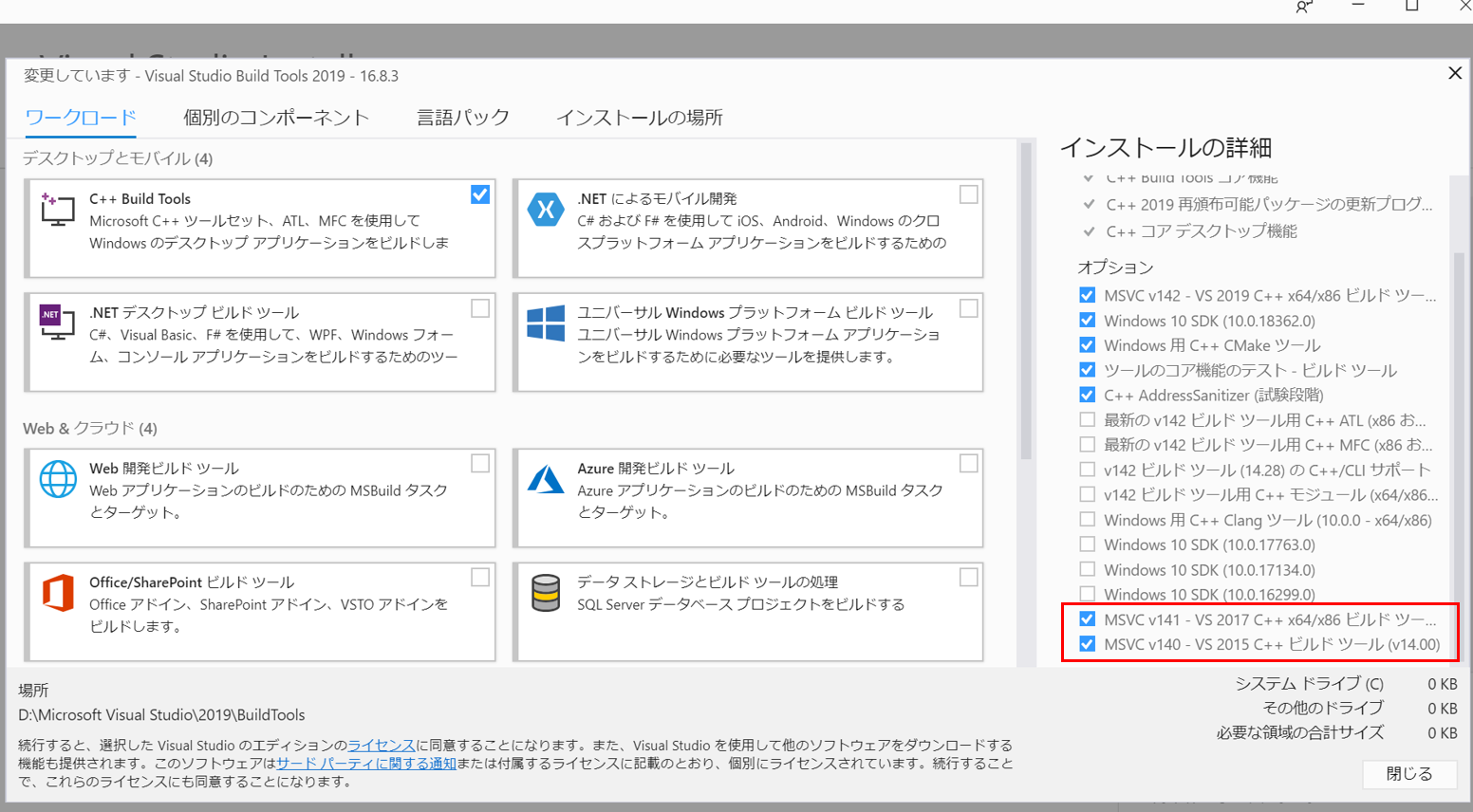Click the C++ 2019 再頒布可能パッケージ item
1473x812 pixels.
point(1269,204)
